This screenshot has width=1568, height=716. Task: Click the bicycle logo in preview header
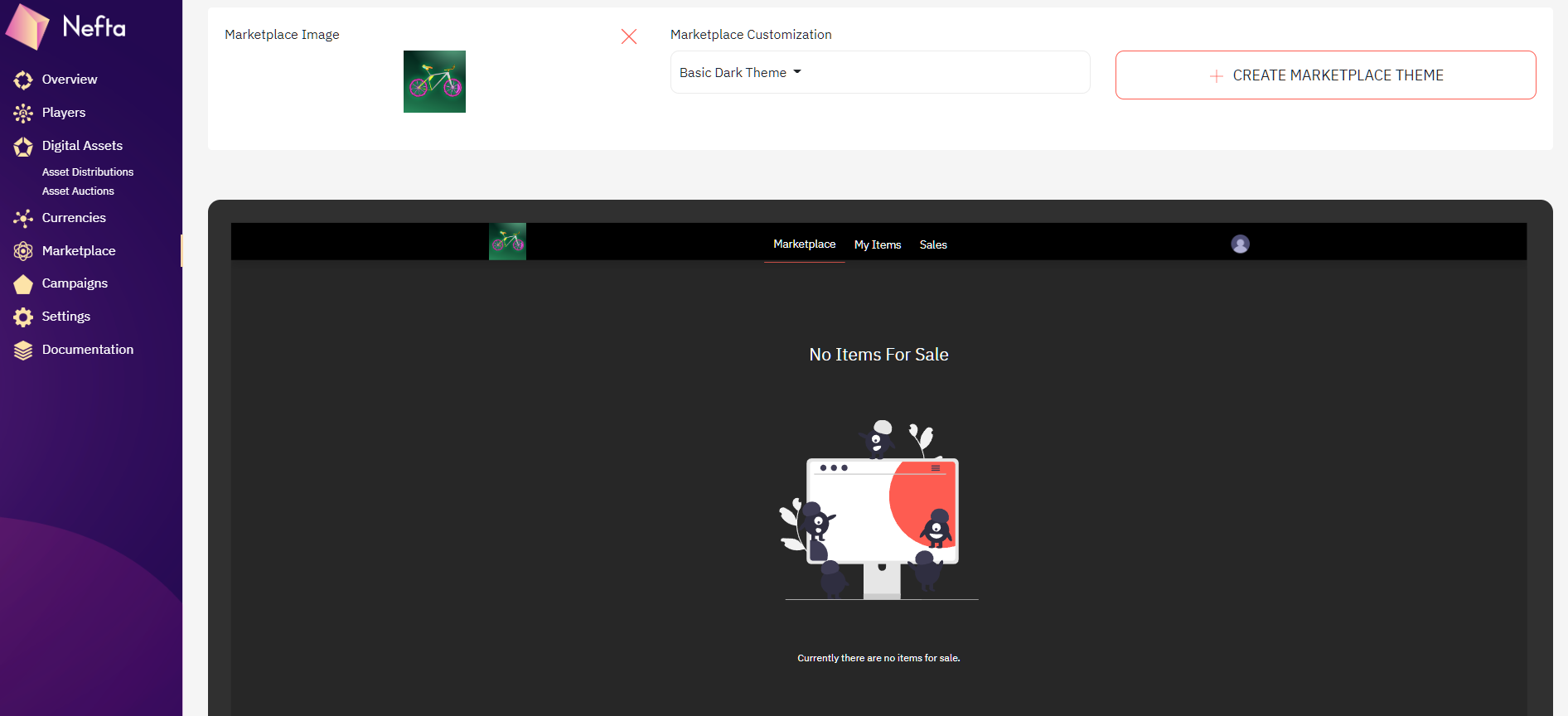(x=507, y=241)
